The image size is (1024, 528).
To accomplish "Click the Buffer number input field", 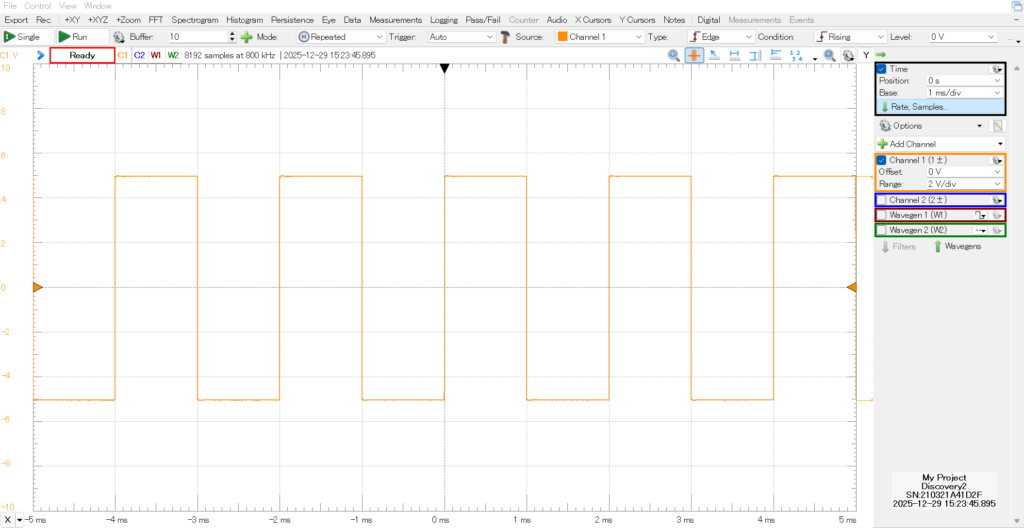I will pyautogui.click(x=198, y=37).
